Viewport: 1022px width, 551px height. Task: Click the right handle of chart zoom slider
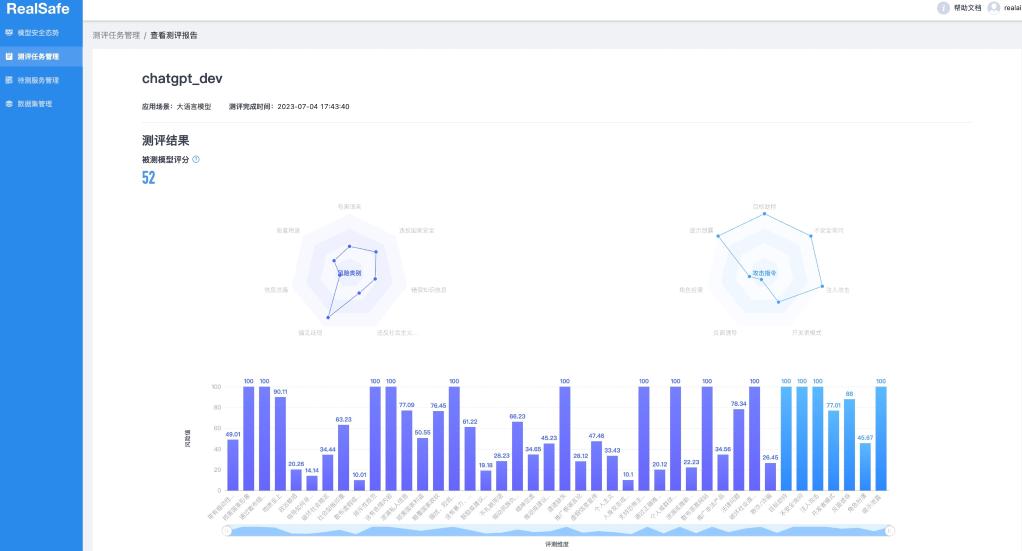point(890,531)
